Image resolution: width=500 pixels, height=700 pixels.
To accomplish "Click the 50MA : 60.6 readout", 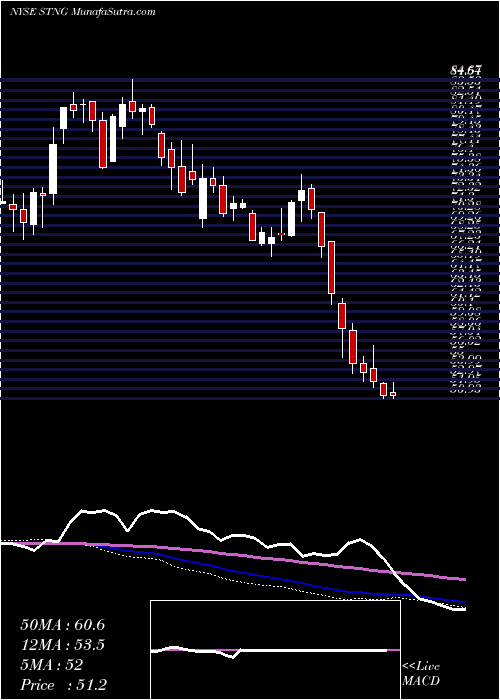I will [63, 625].
